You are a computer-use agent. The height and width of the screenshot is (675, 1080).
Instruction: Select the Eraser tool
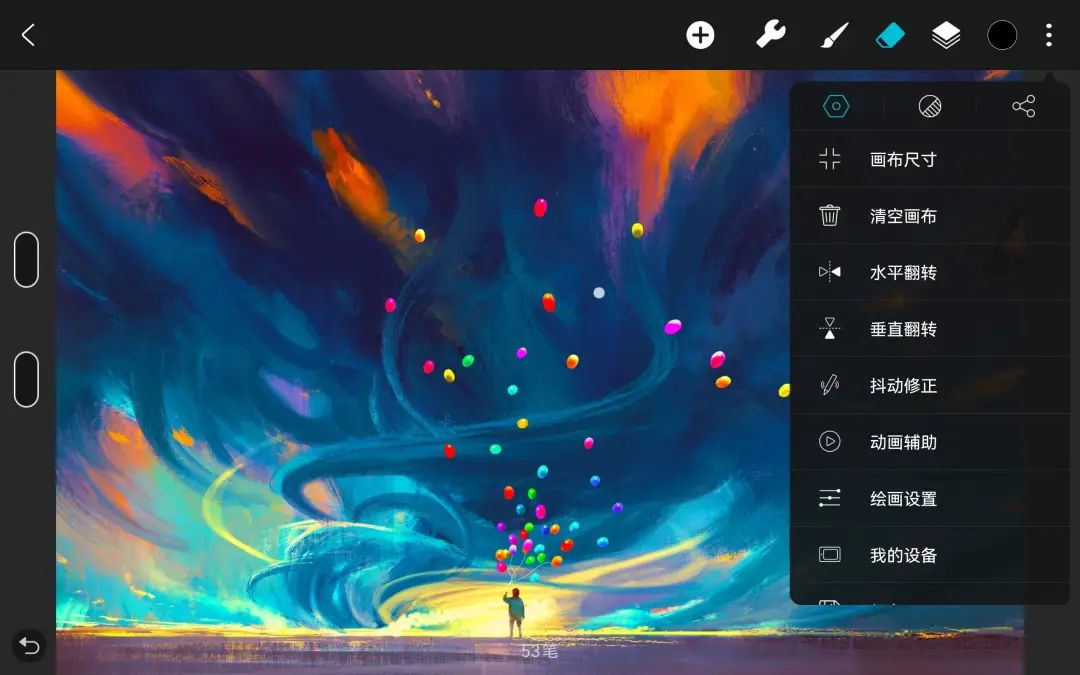click(x=890, y=35)
